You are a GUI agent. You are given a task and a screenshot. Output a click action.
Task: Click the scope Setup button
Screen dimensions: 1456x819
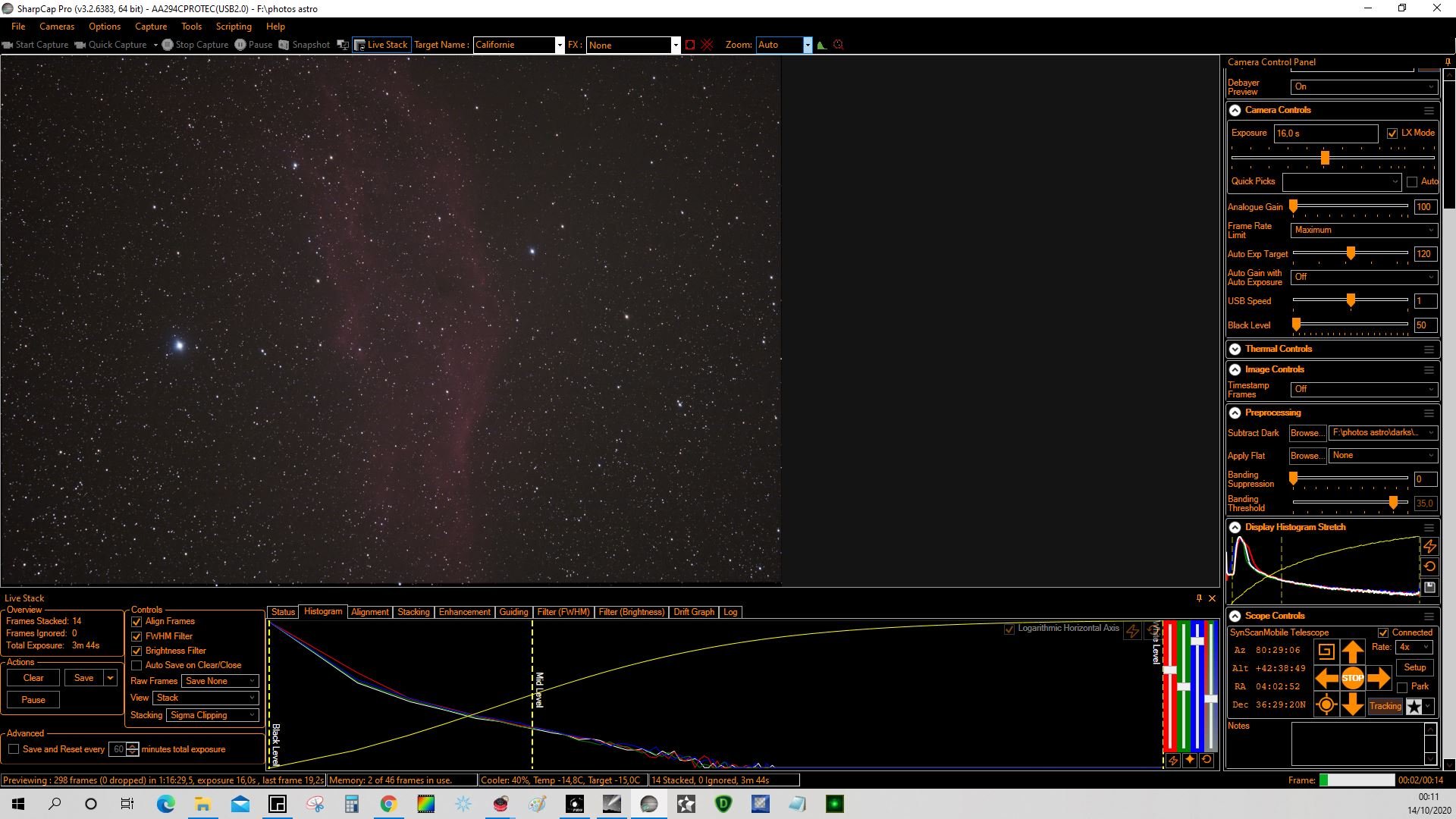(x=1415, y=667)
